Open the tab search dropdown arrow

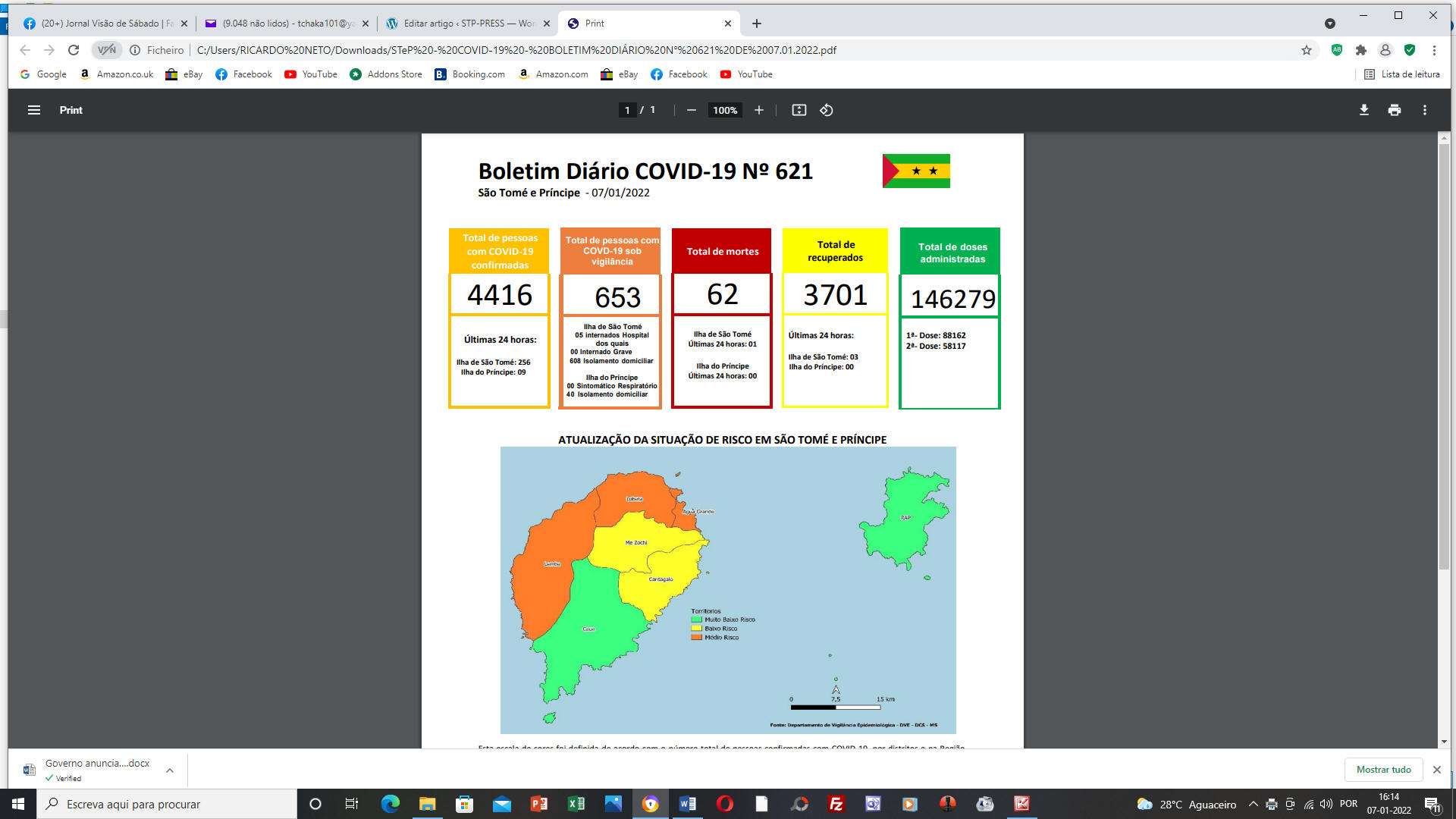click(x=1329, y=24)
